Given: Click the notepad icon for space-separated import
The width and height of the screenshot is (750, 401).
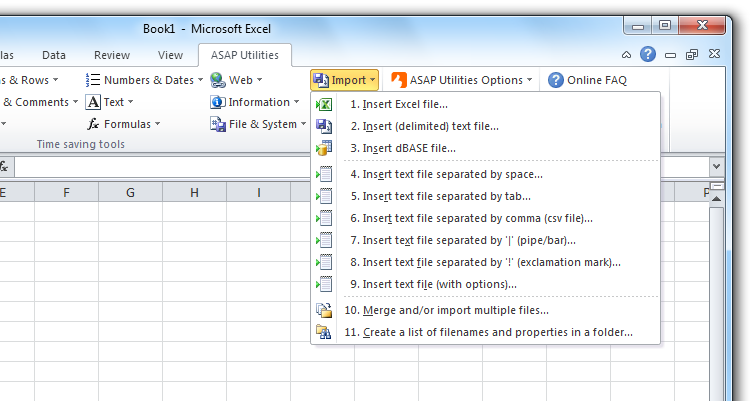Looking at the screenshot, I should click(x=324, y=174).
